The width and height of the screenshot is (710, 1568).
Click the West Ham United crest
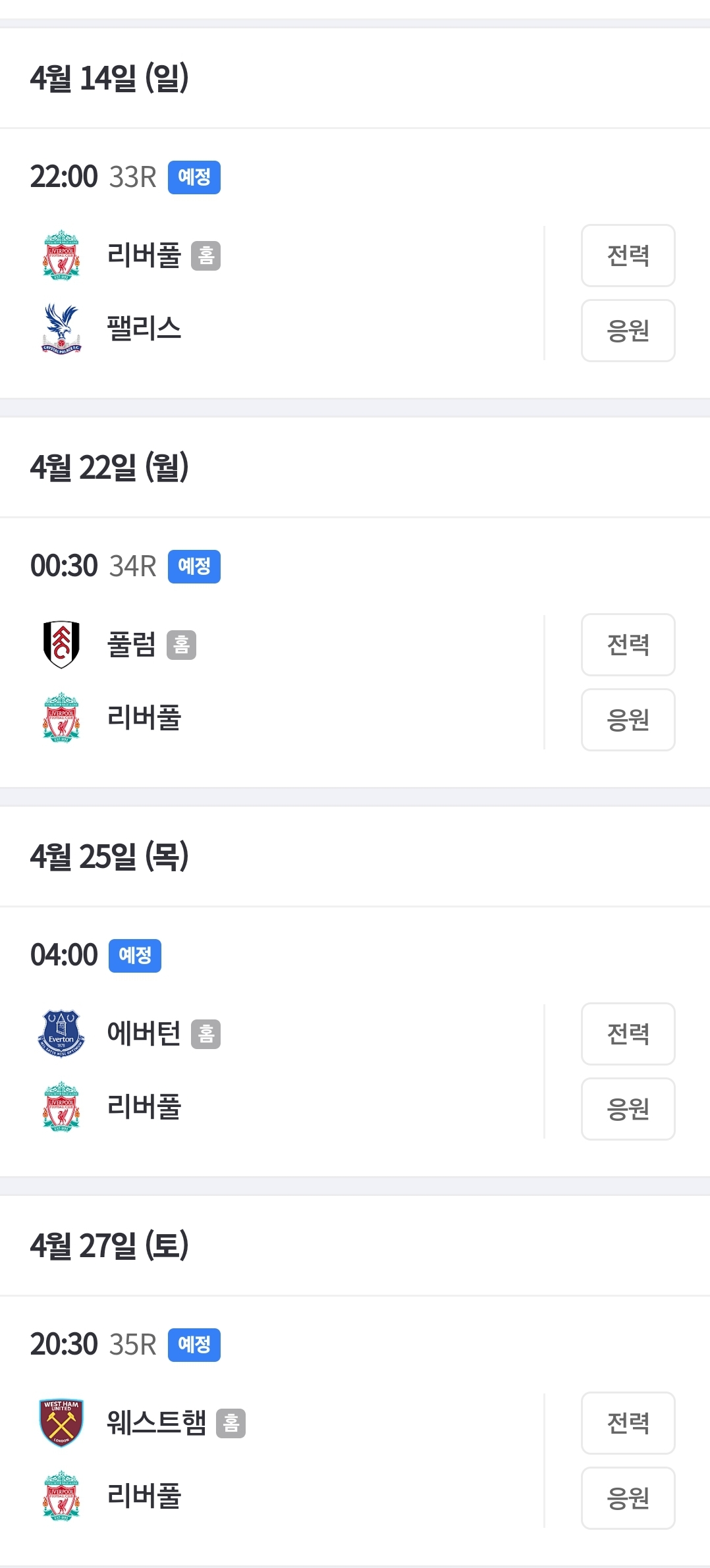[x=61, y=1422]
